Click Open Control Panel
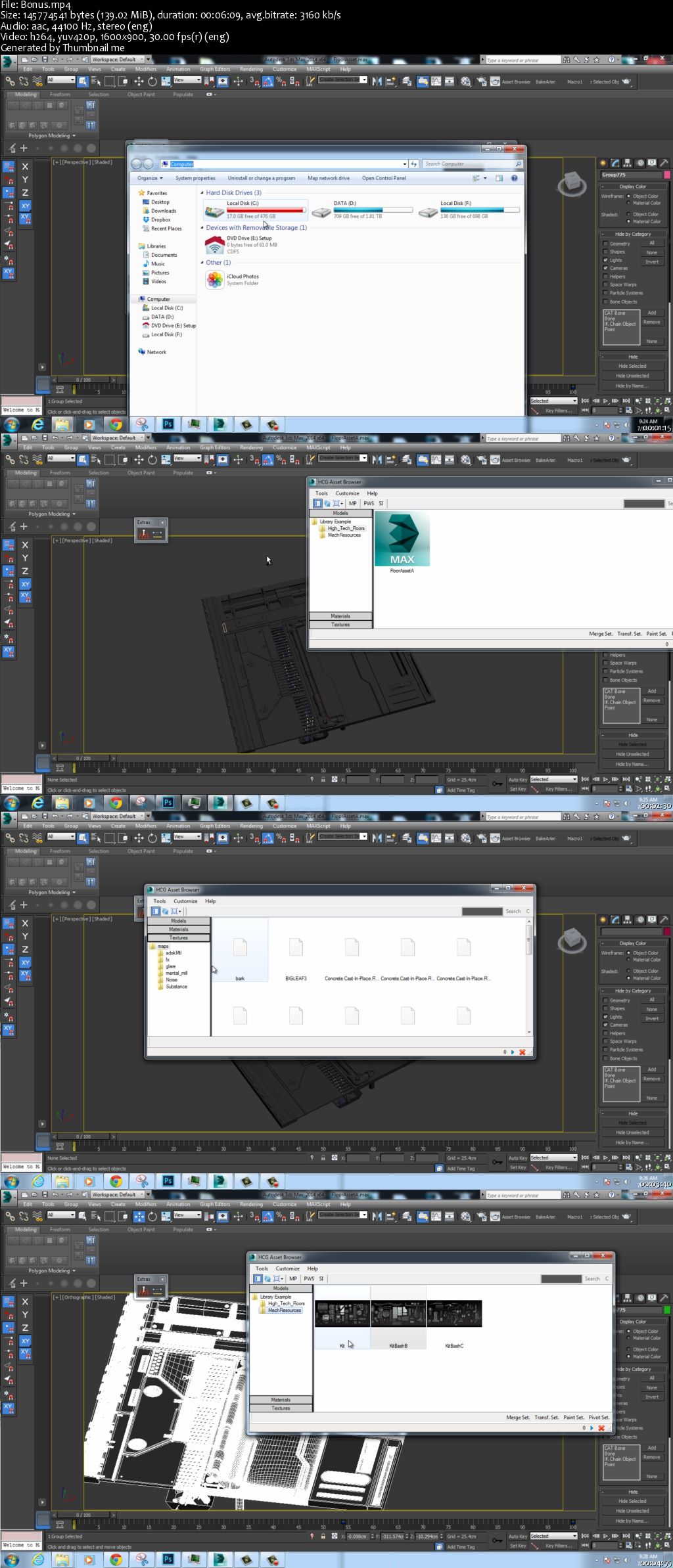 pyautogui.click(x=384, y=178)
